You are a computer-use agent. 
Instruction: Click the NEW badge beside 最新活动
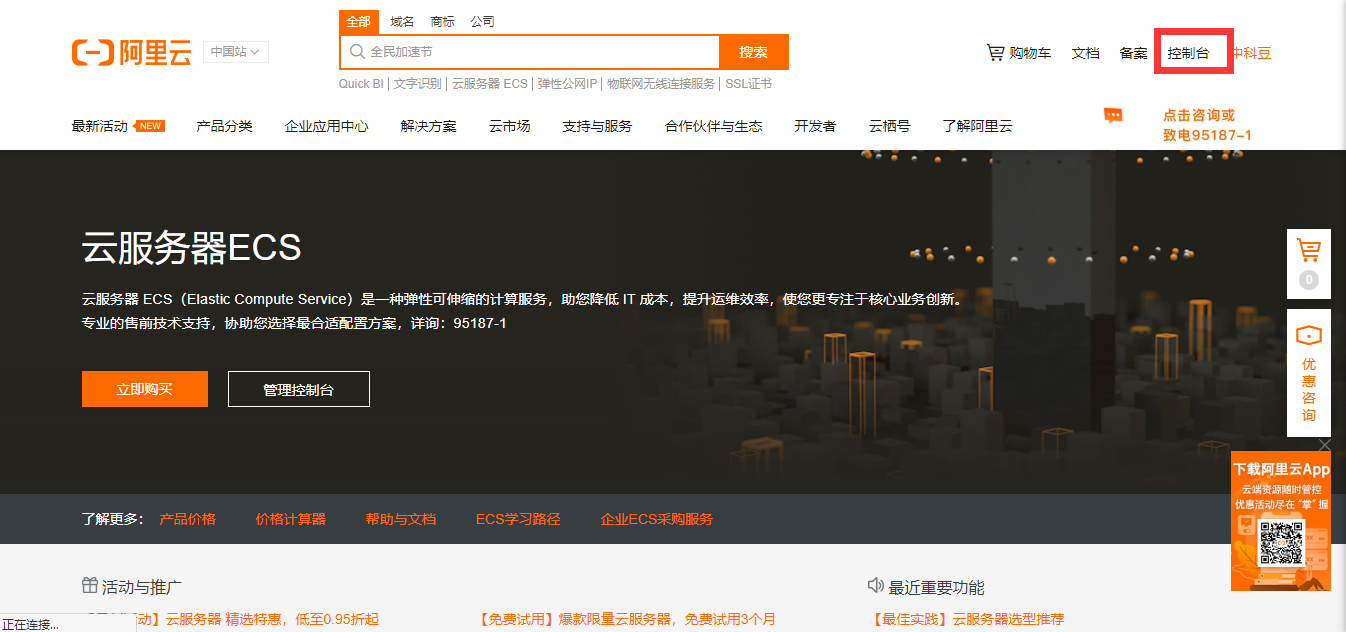(149, 126)
